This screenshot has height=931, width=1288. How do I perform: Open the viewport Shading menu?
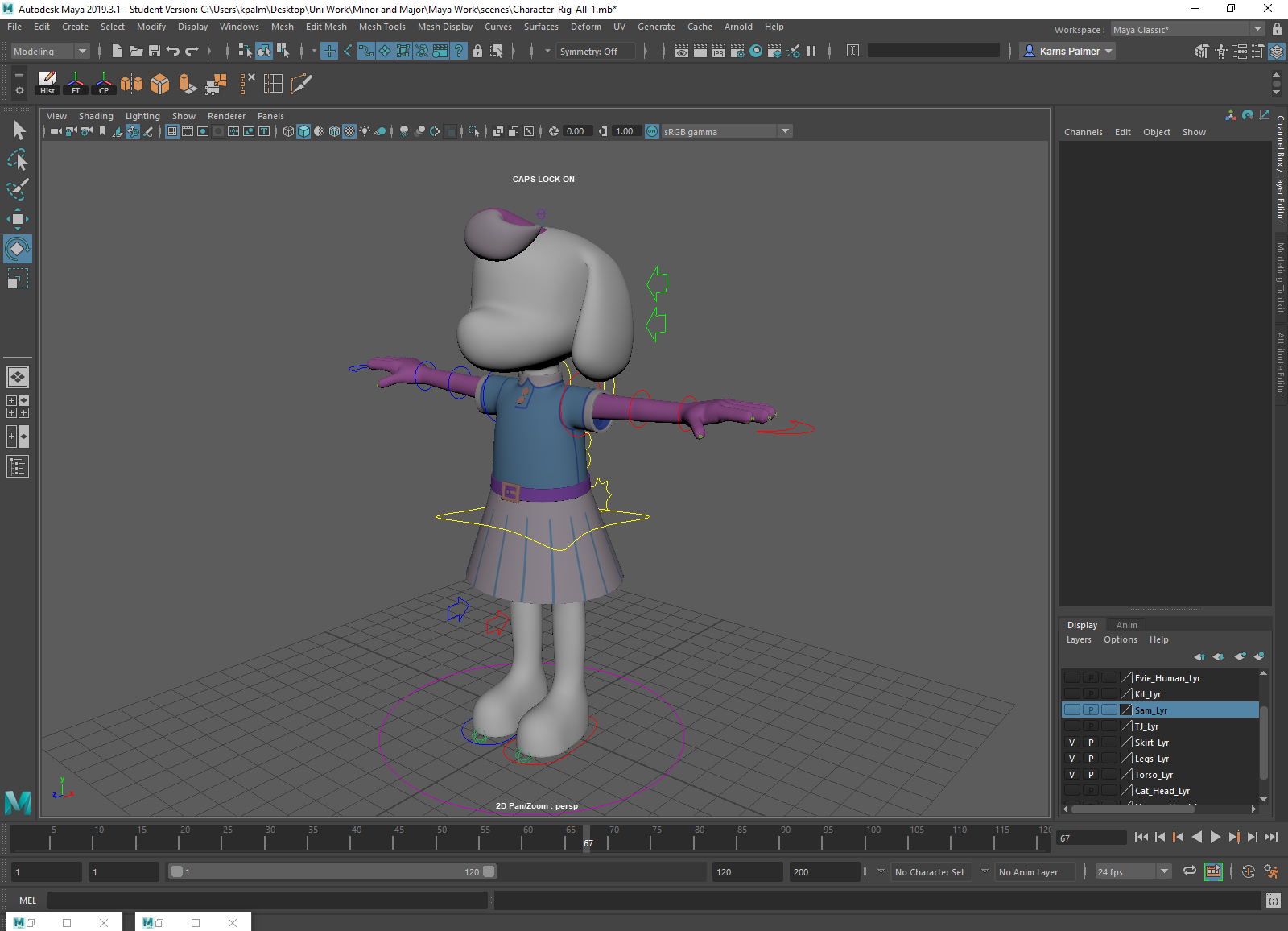click(96, 116)
